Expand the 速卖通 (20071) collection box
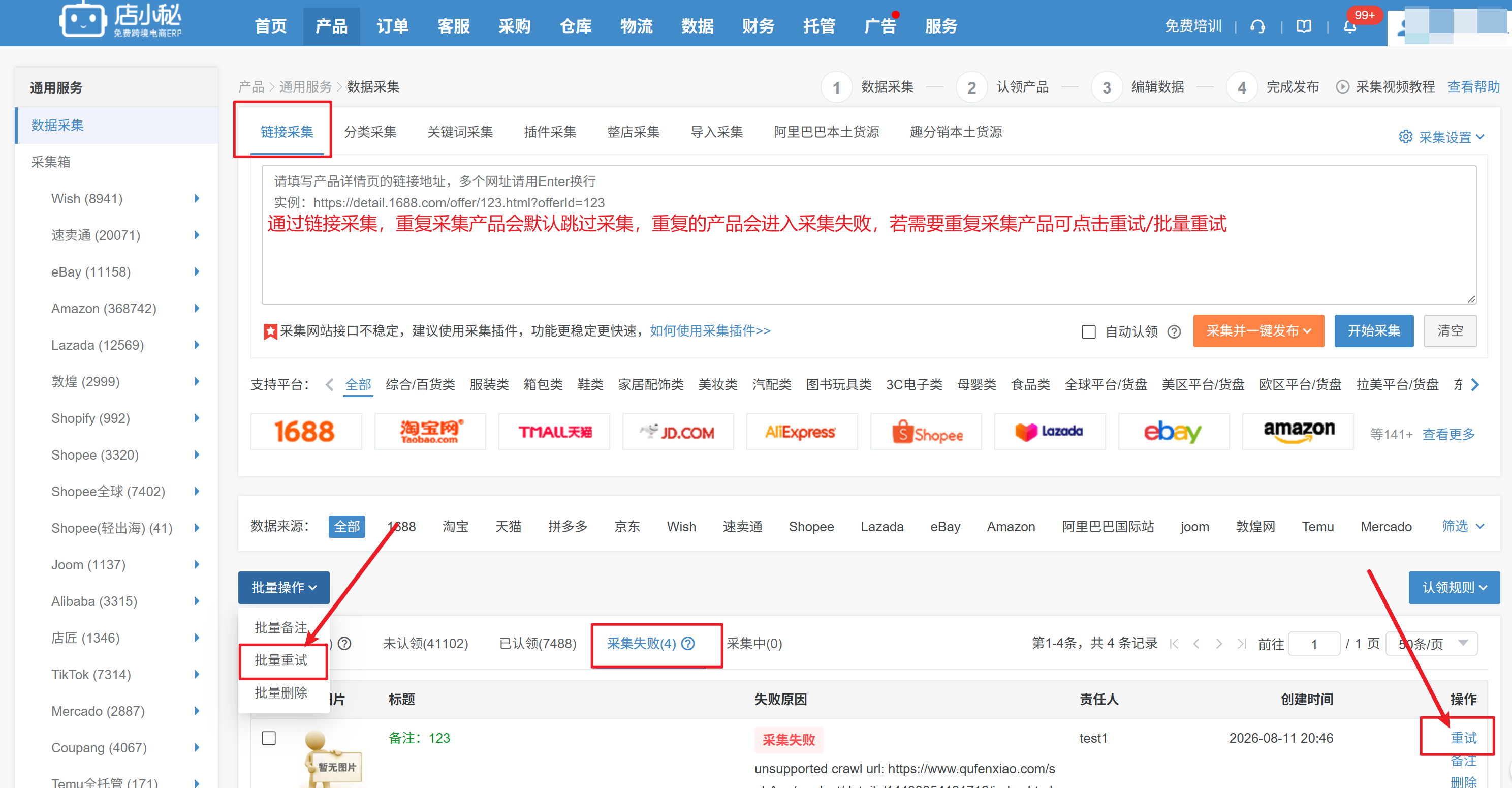Screen dimensions: 1512x788 pos(197,235)
